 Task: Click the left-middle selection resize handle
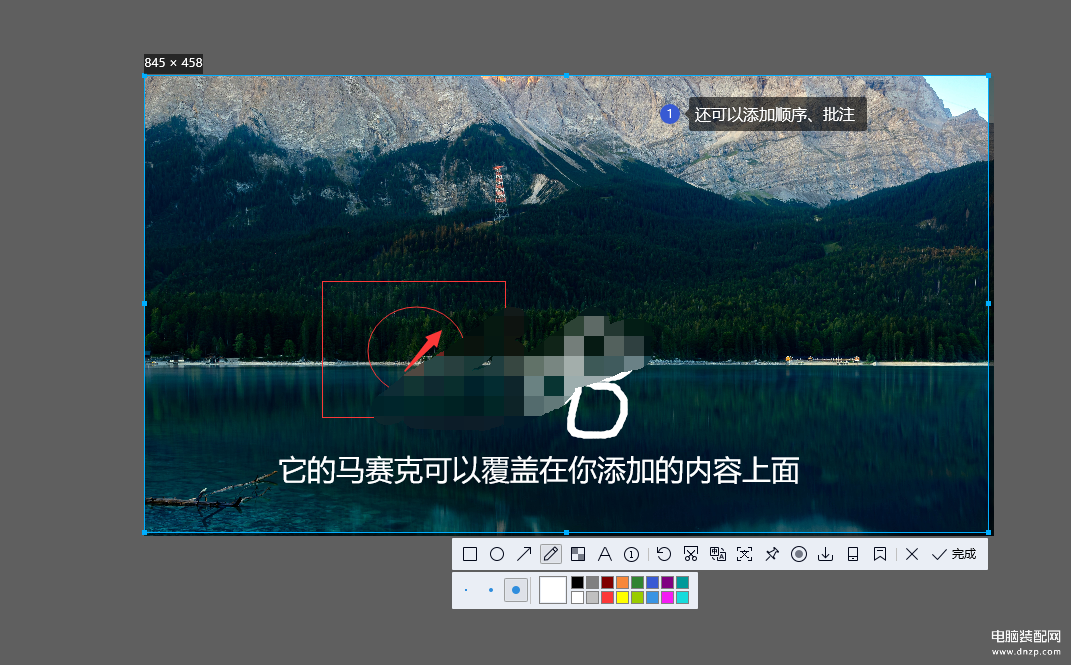145,304
